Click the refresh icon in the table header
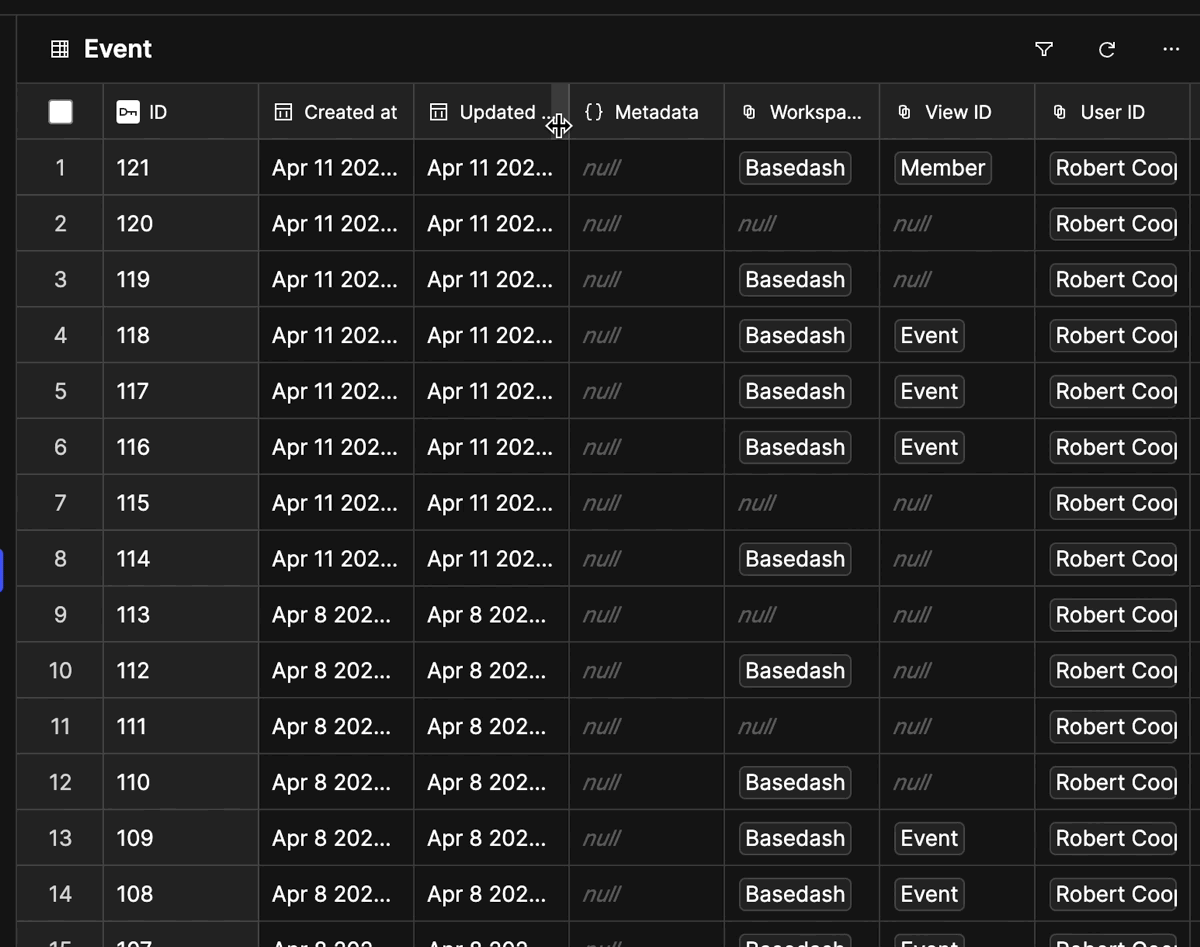1200x947 pixels. 1107,49
